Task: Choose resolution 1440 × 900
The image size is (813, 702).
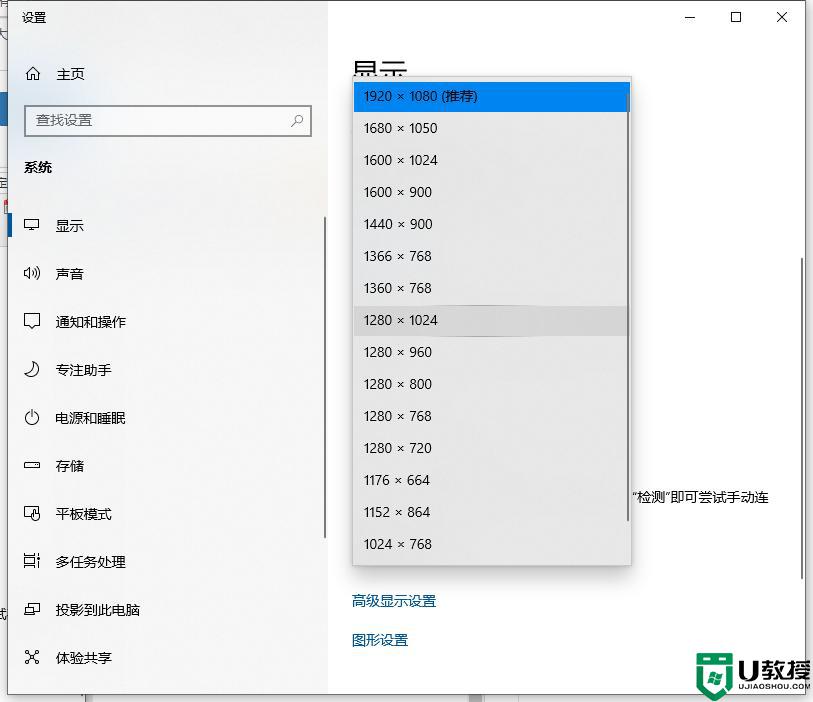Action: coord(490,224)
